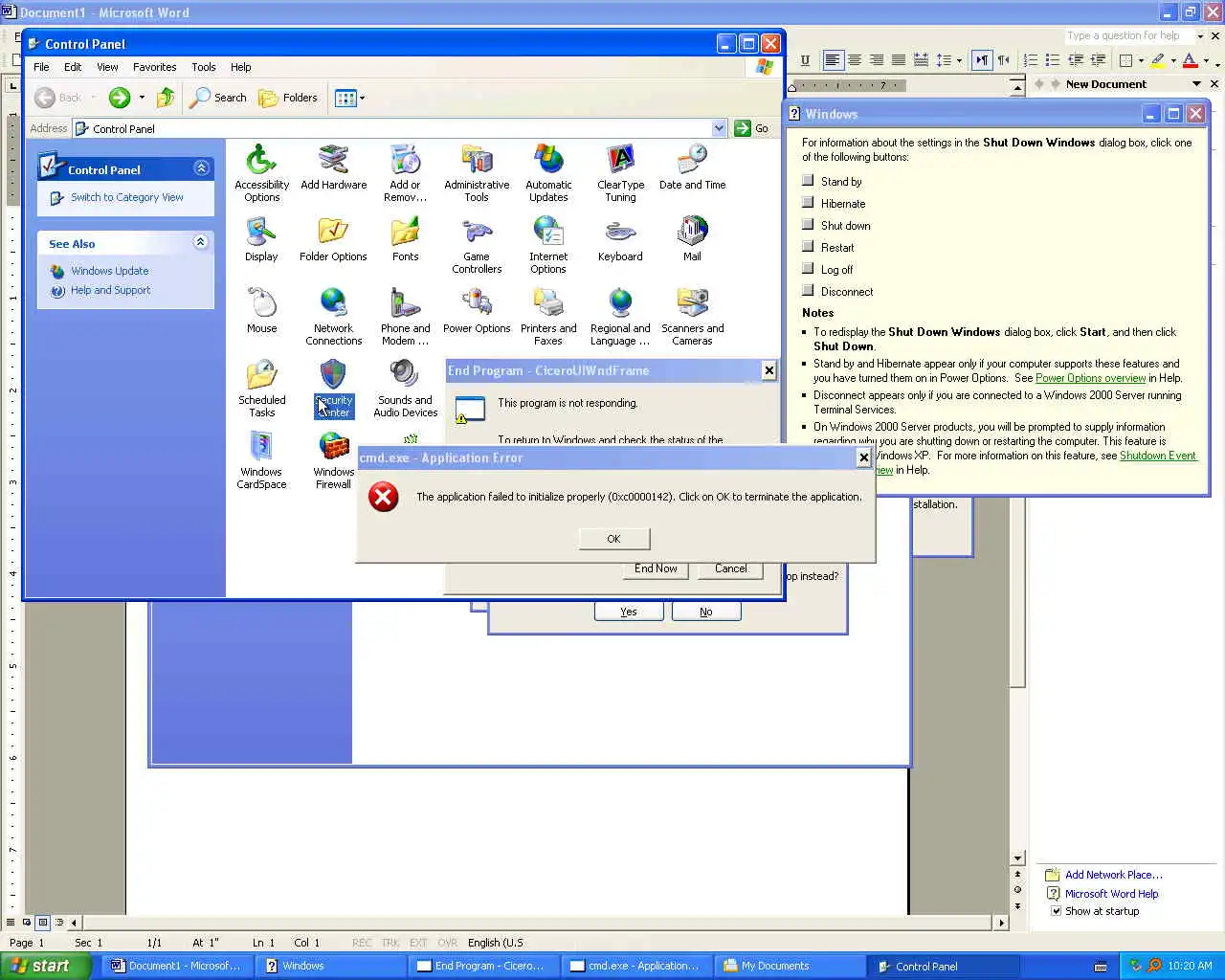Open the Network Connections icon
The height and width of the screenshot is (980, 1225).
pos(333,317)
